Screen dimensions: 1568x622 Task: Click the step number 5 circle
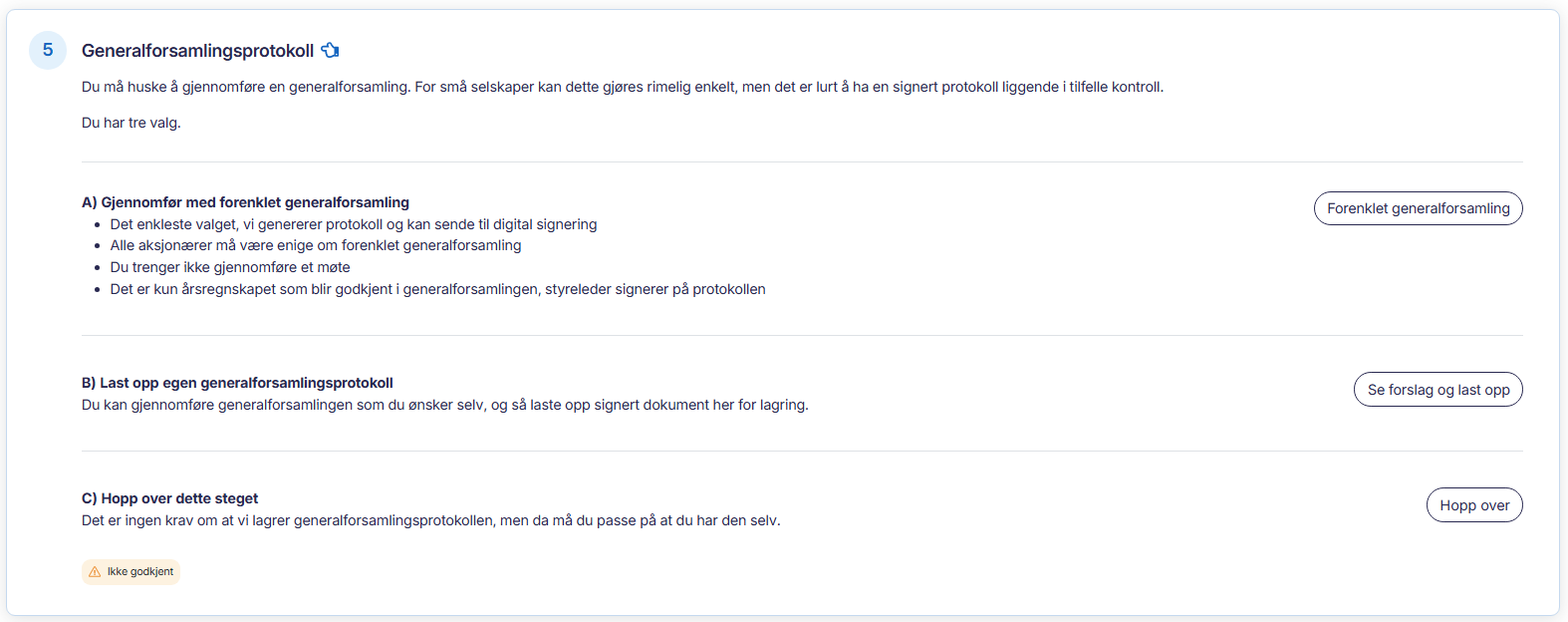pos(48,50)
